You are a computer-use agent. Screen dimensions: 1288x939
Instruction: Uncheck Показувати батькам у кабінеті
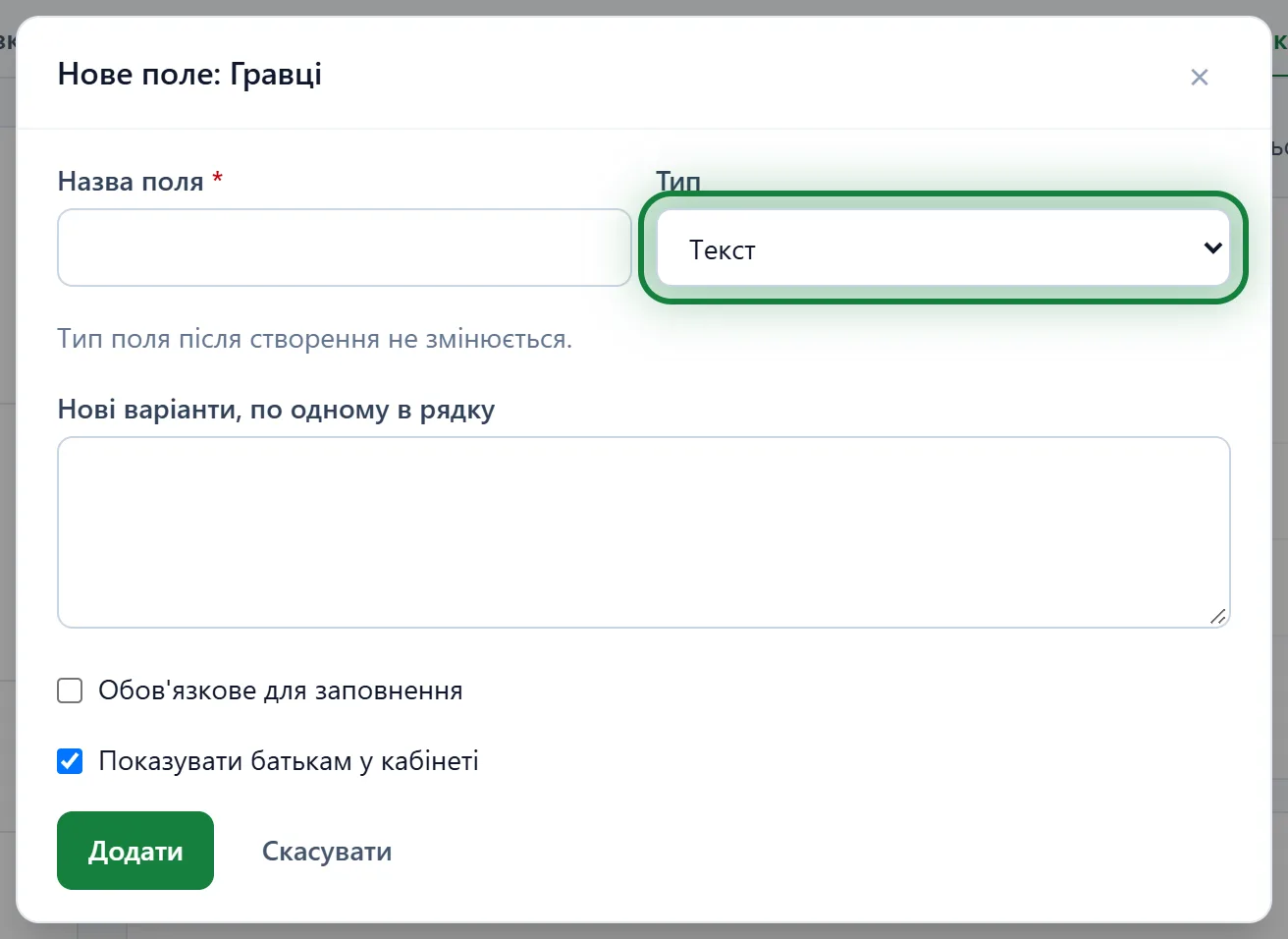70,761
